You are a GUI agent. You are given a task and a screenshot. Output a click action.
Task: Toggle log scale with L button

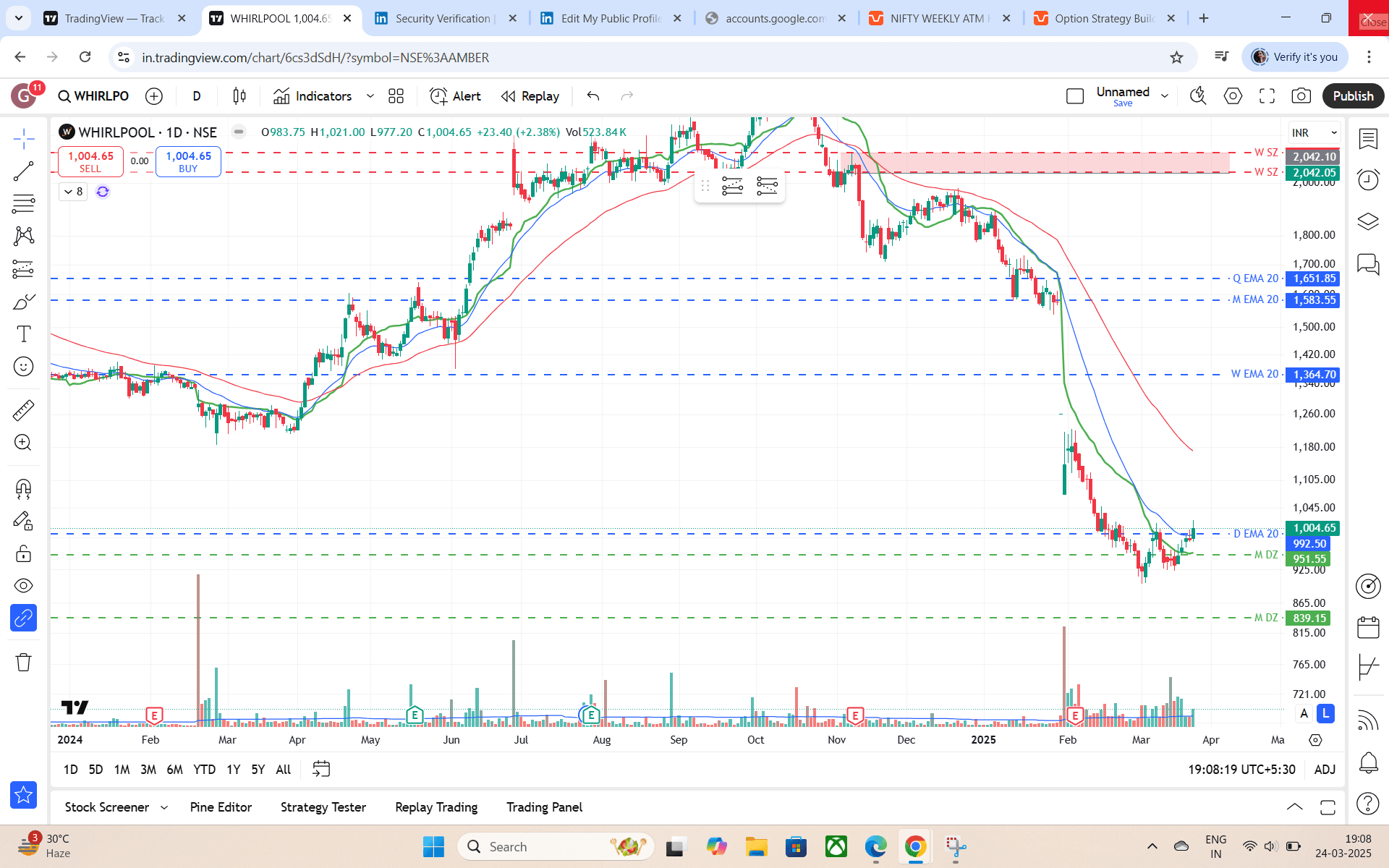1325,714
